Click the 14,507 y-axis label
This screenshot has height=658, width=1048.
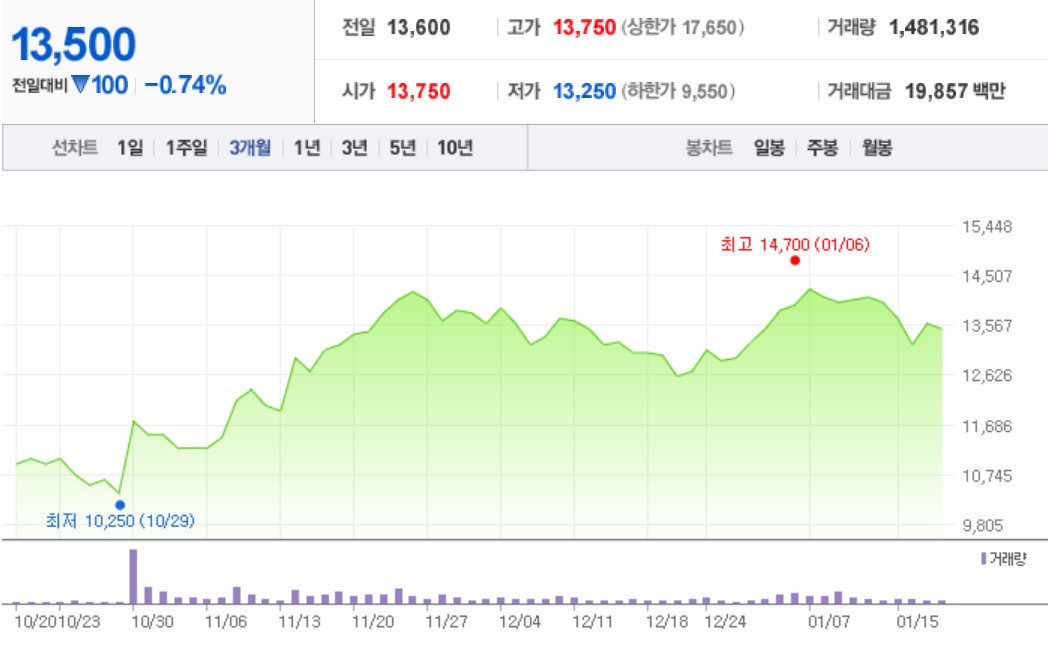coord(987,276)
